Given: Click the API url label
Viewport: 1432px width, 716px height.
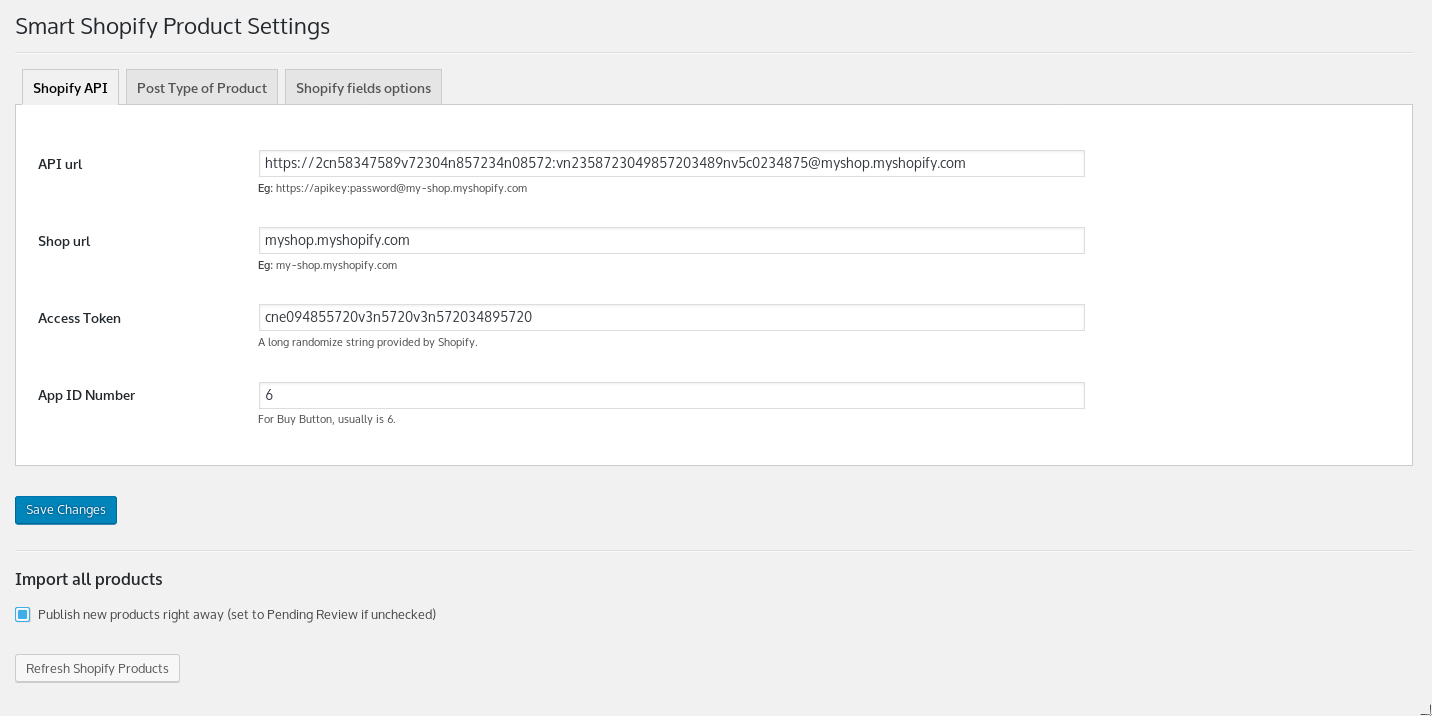Looking at the screenshot, I should coord(60,164).
